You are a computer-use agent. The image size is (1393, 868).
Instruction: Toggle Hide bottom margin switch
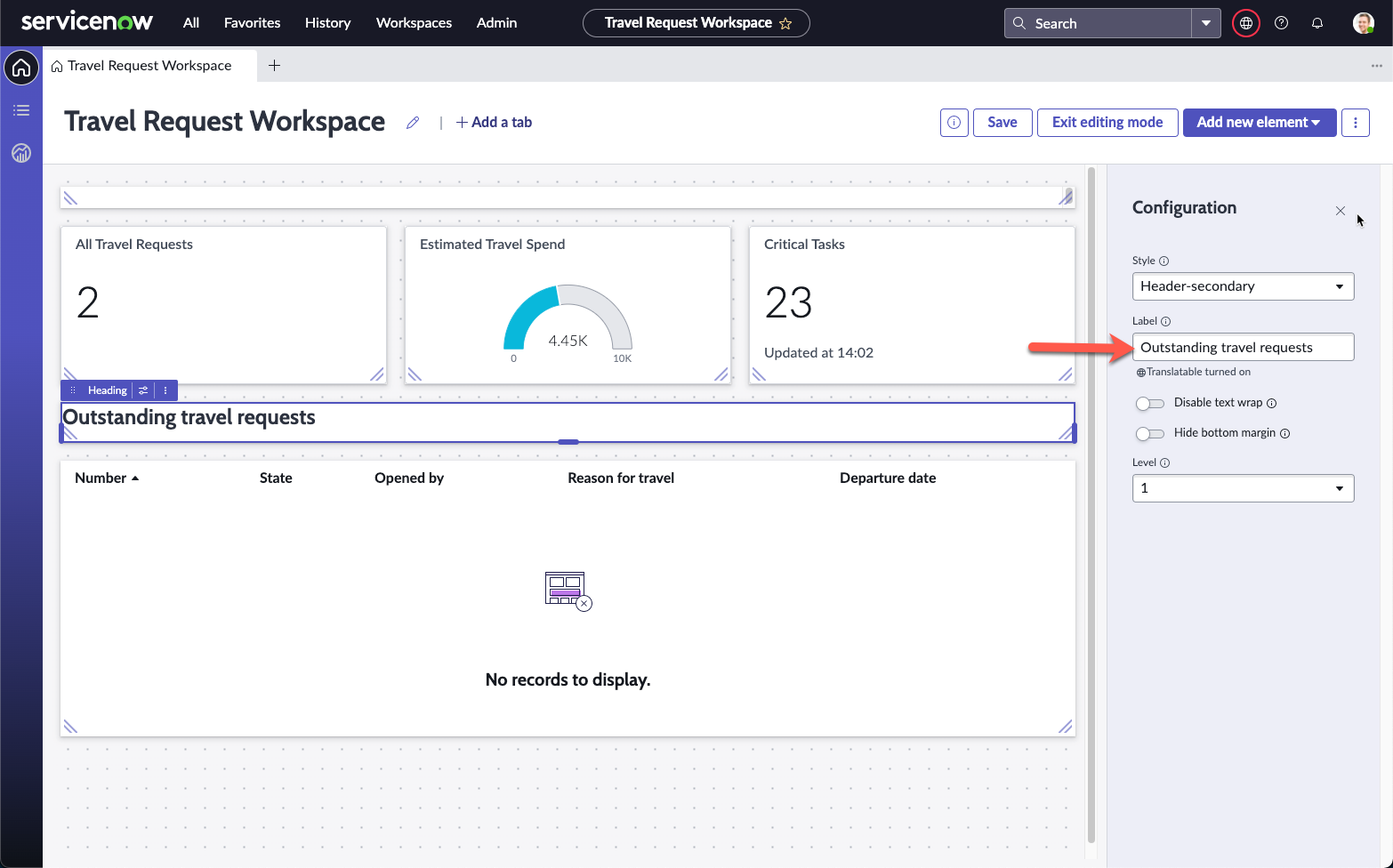(1150, 434)
